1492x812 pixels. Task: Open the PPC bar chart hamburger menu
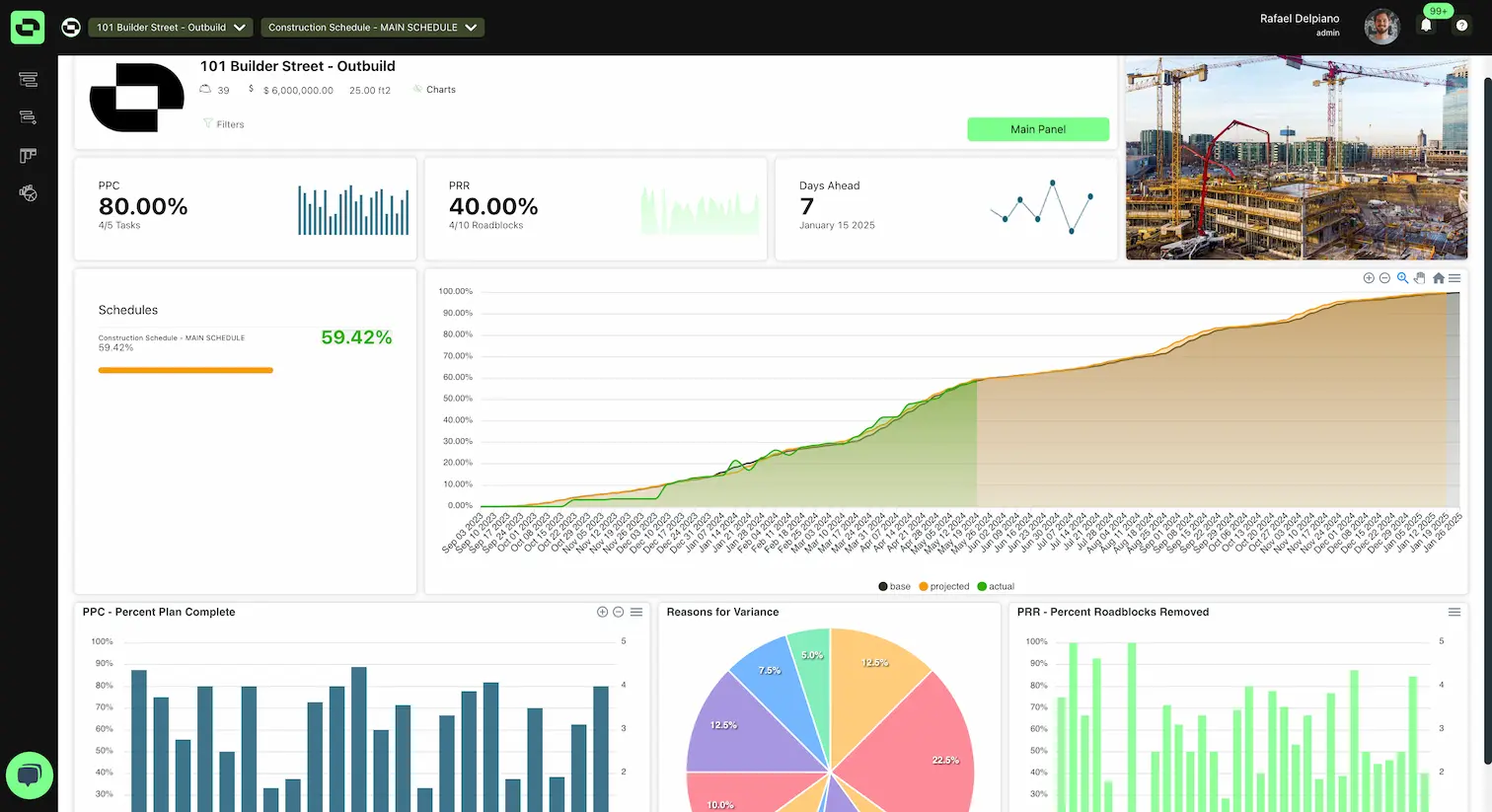636,612
